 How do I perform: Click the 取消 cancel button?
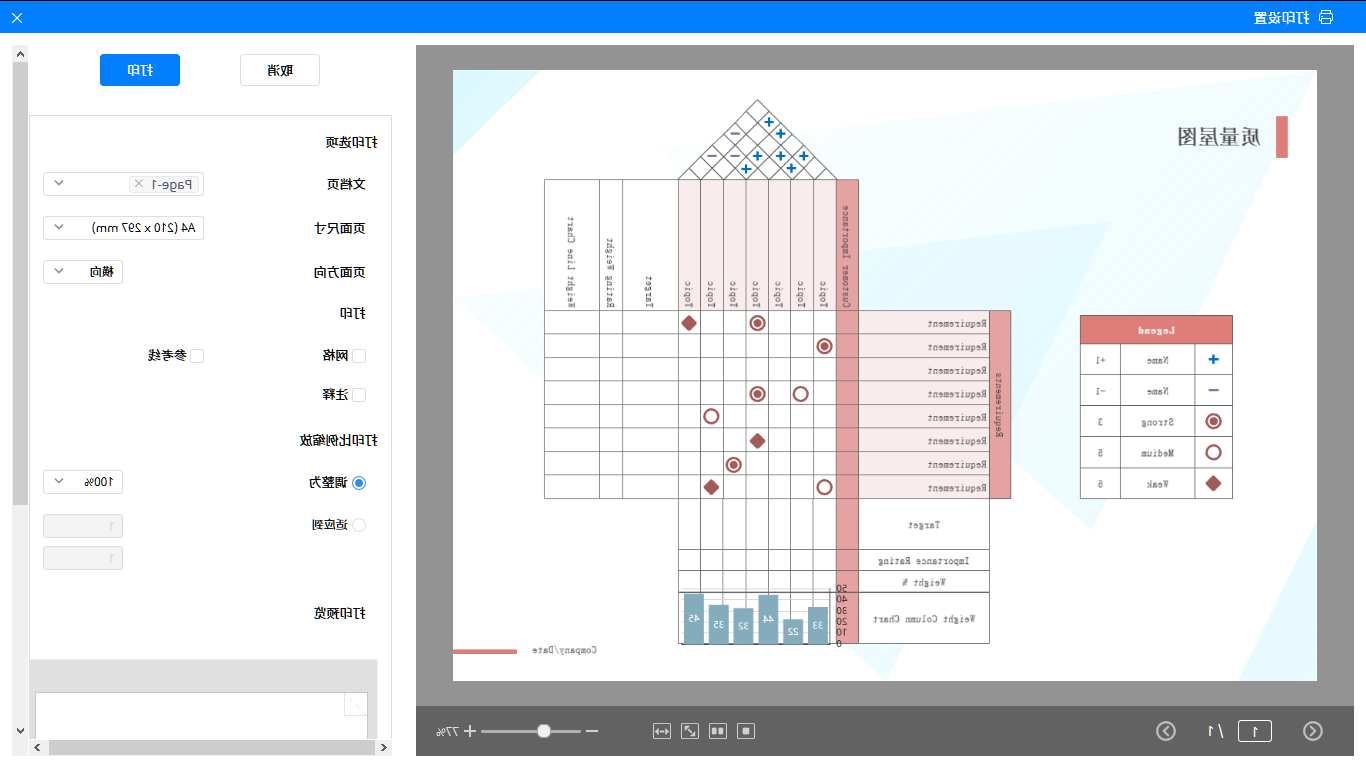(x=280, y=70)
